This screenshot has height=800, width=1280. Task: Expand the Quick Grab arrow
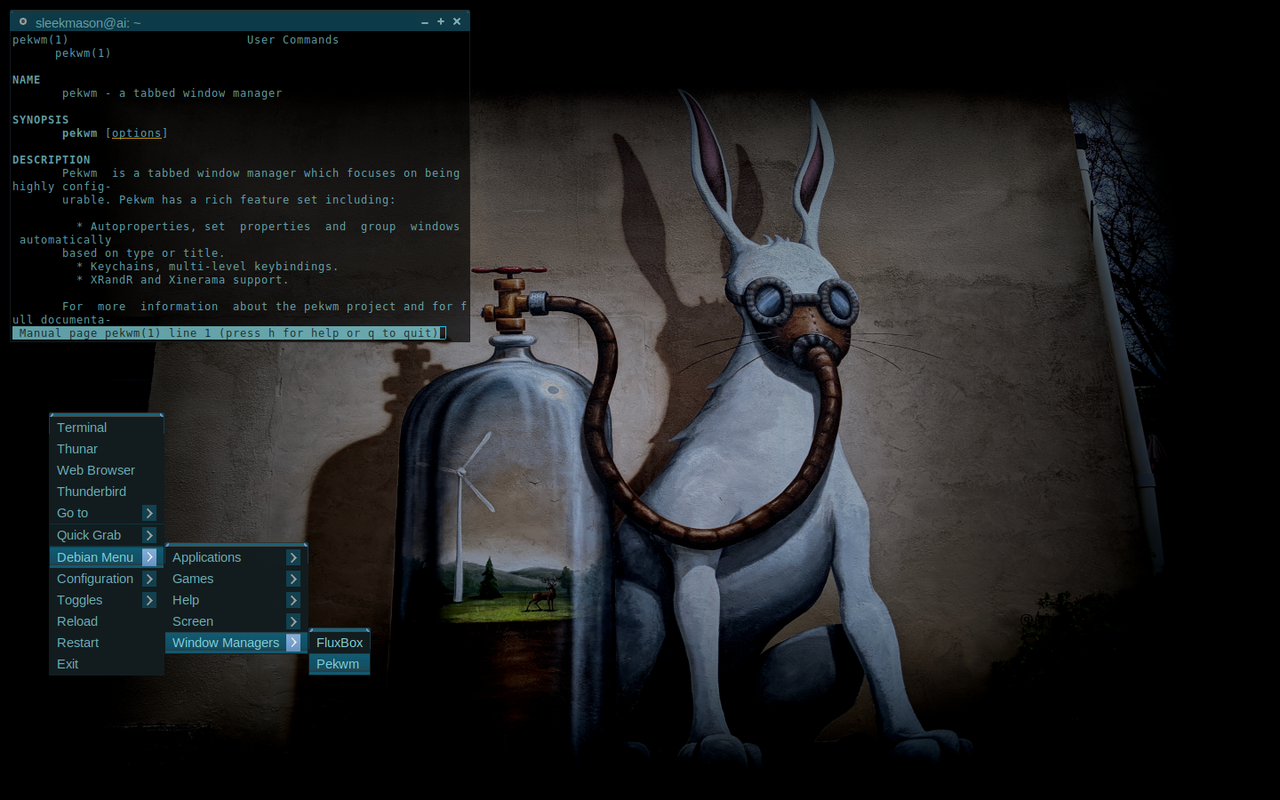click(149, 535)
